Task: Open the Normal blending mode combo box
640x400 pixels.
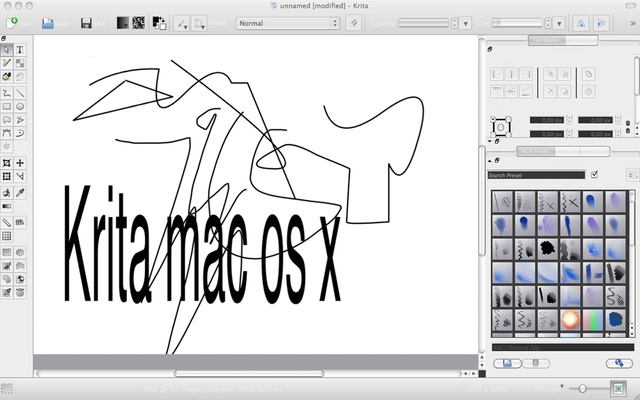Action: (288, 23)
